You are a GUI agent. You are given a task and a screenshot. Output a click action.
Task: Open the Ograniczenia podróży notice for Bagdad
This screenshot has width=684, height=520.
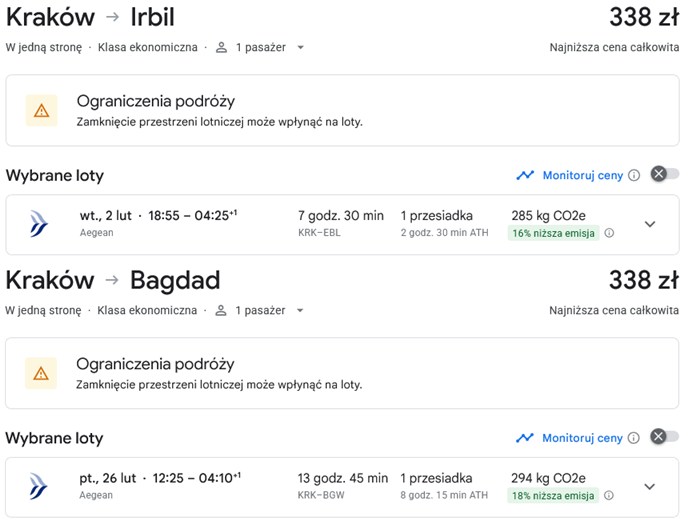click(x=342, y=373)
